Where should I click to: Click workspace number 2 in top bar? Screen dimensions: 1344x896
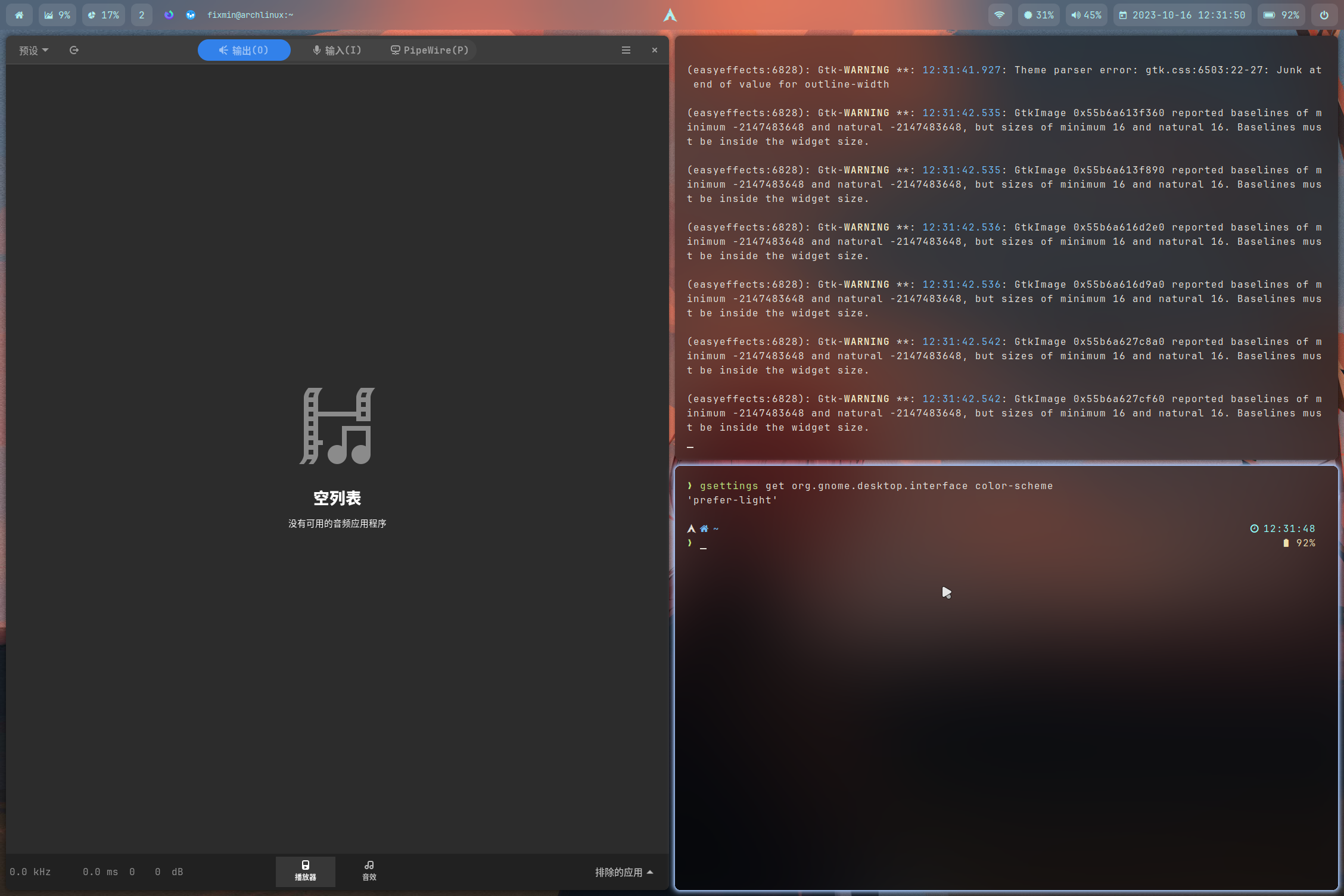pos(141,15)
